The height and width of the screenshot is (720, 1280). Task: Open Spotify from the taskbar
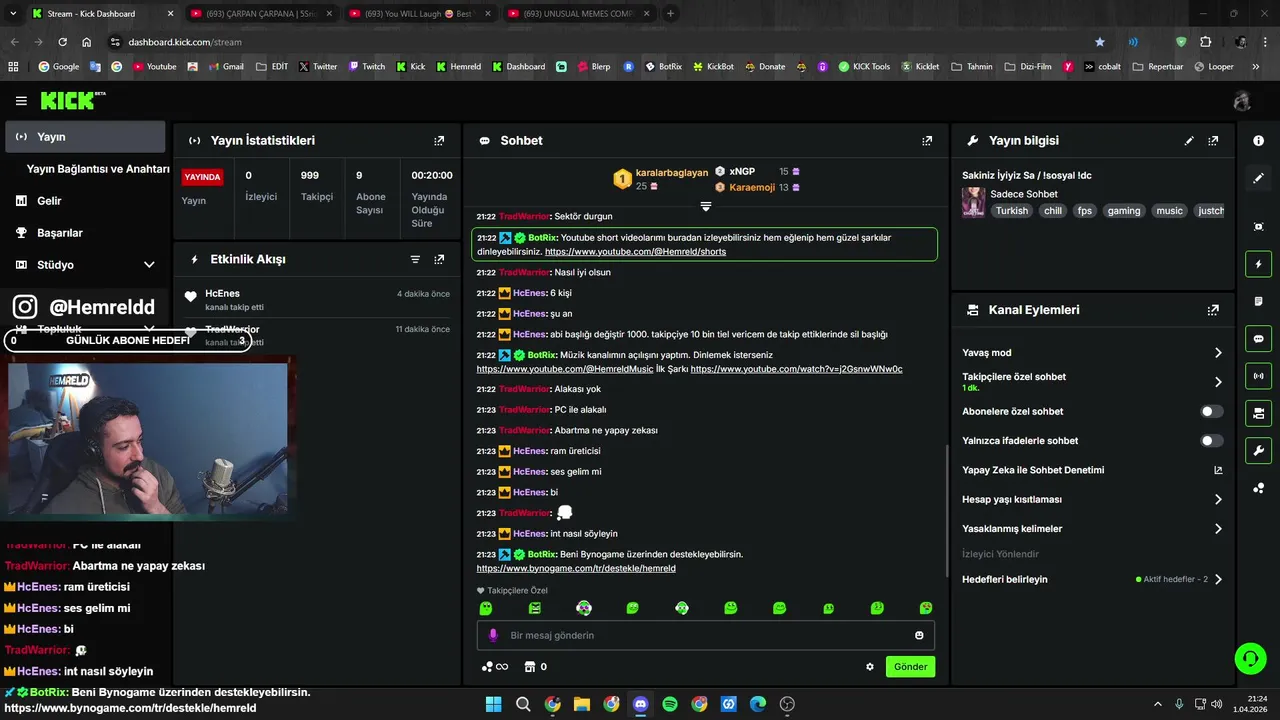[670, 704]
